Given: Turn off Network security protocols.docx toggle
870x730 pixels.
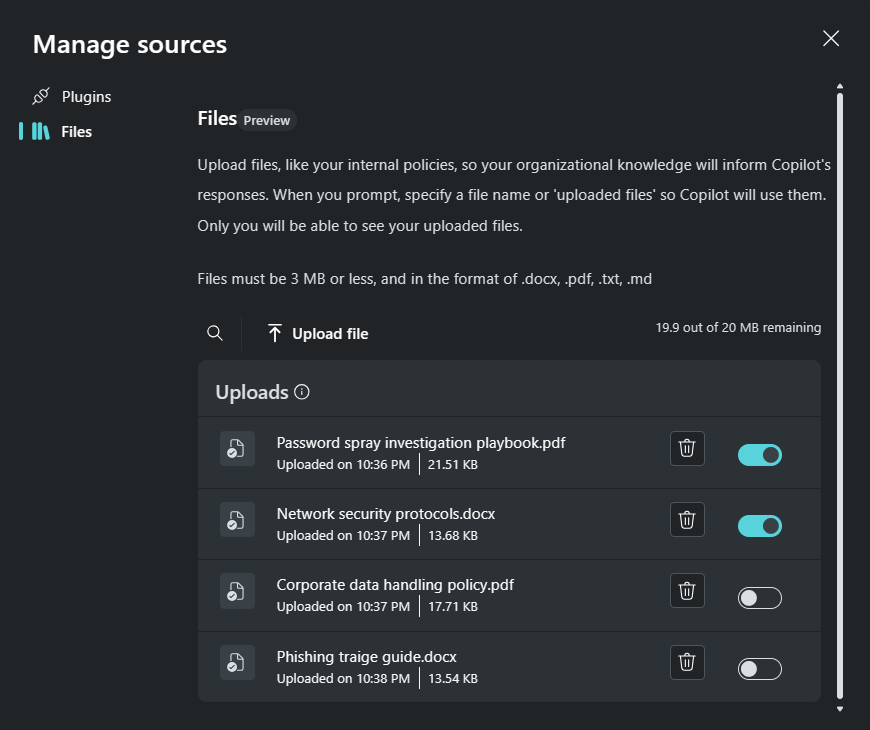Looking at the screenshot, I should (760, 526).
